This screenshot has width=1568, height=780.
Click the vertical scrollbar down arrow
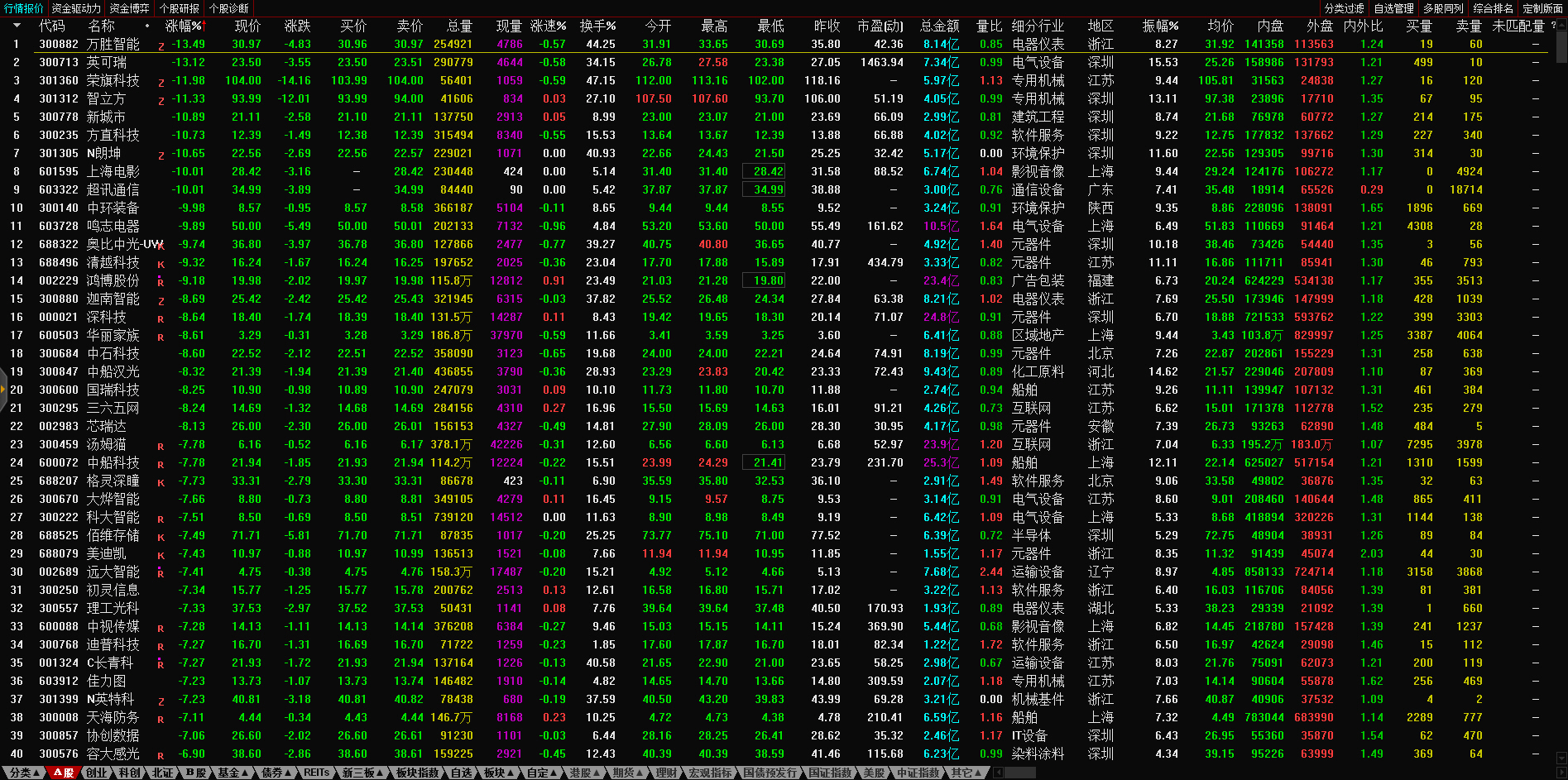click(x=1561, y=757)
